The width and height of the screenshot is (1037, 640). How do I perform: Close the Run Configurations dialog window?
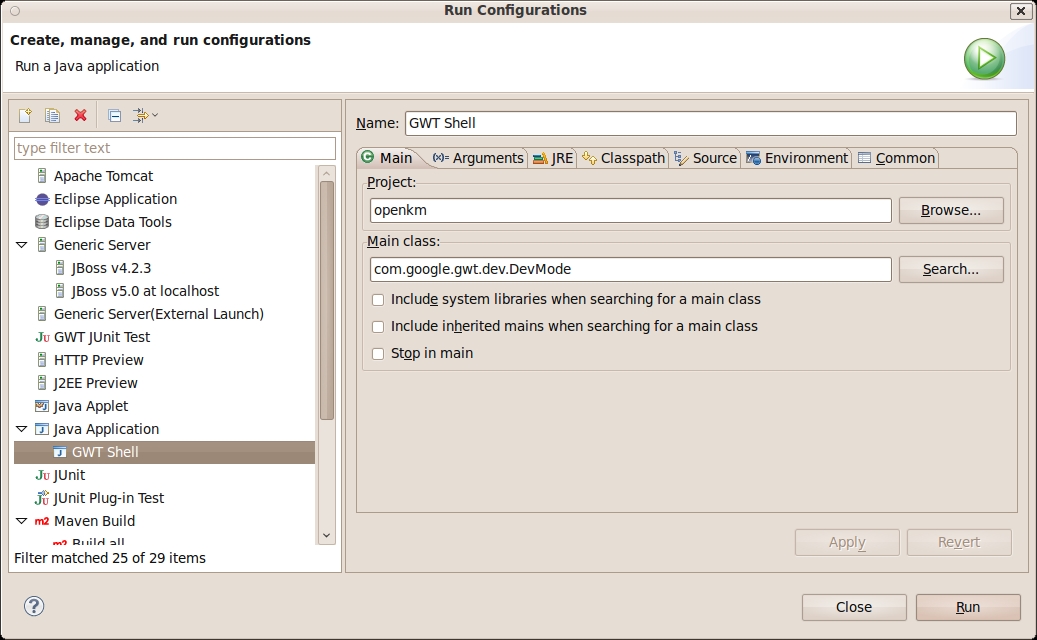click(x=1020, y=11)
